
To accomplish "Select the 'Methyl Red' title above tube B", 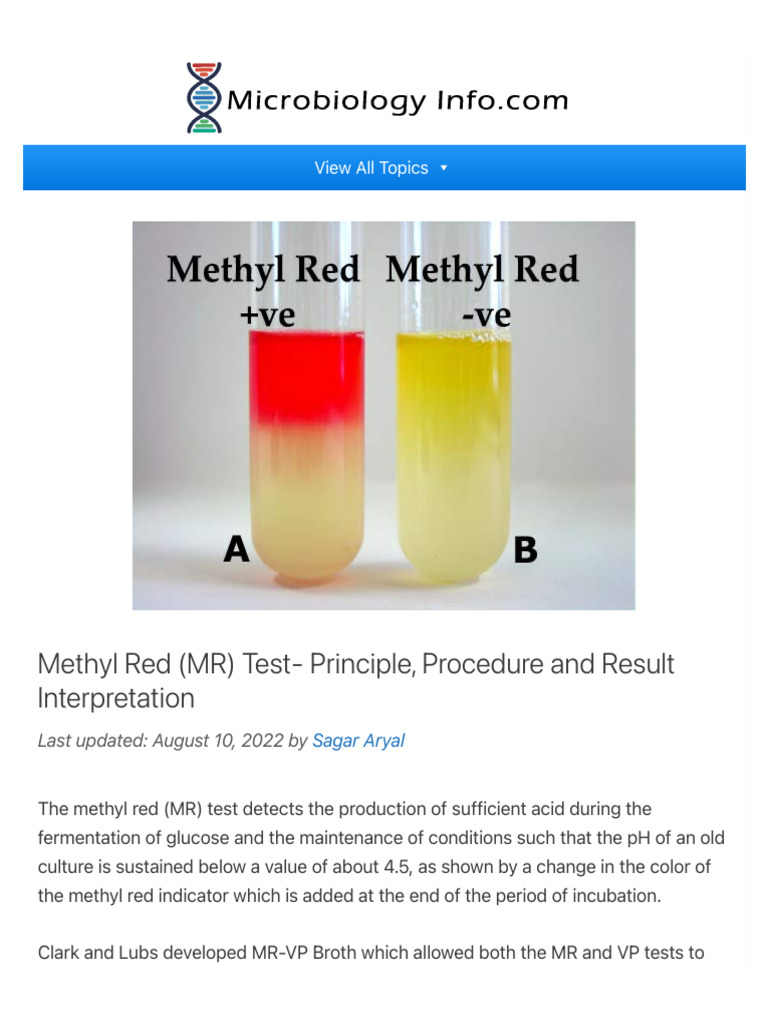I will [482, 270].
